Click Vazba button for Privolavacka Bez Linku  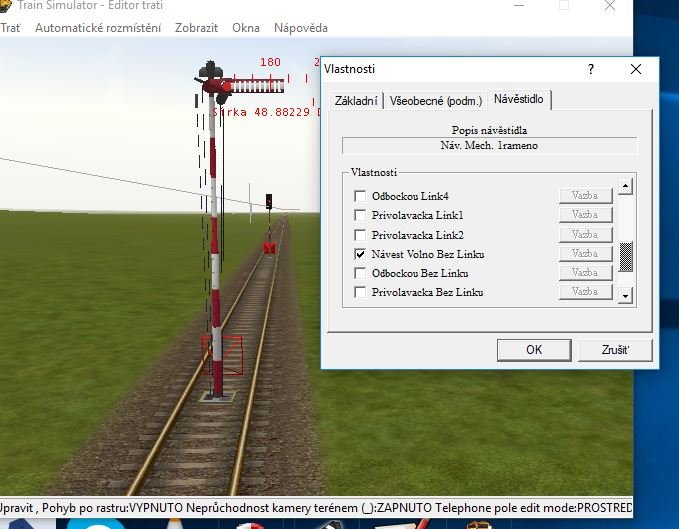pyautogui.click(x=585, y=292)
